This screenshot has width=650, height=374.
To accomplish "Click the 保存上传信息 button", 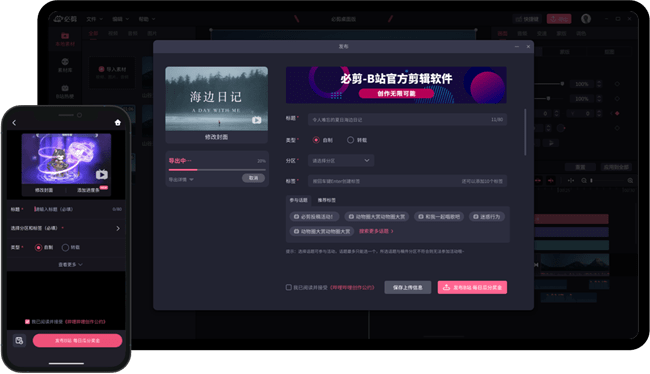I will pos(407,287).
